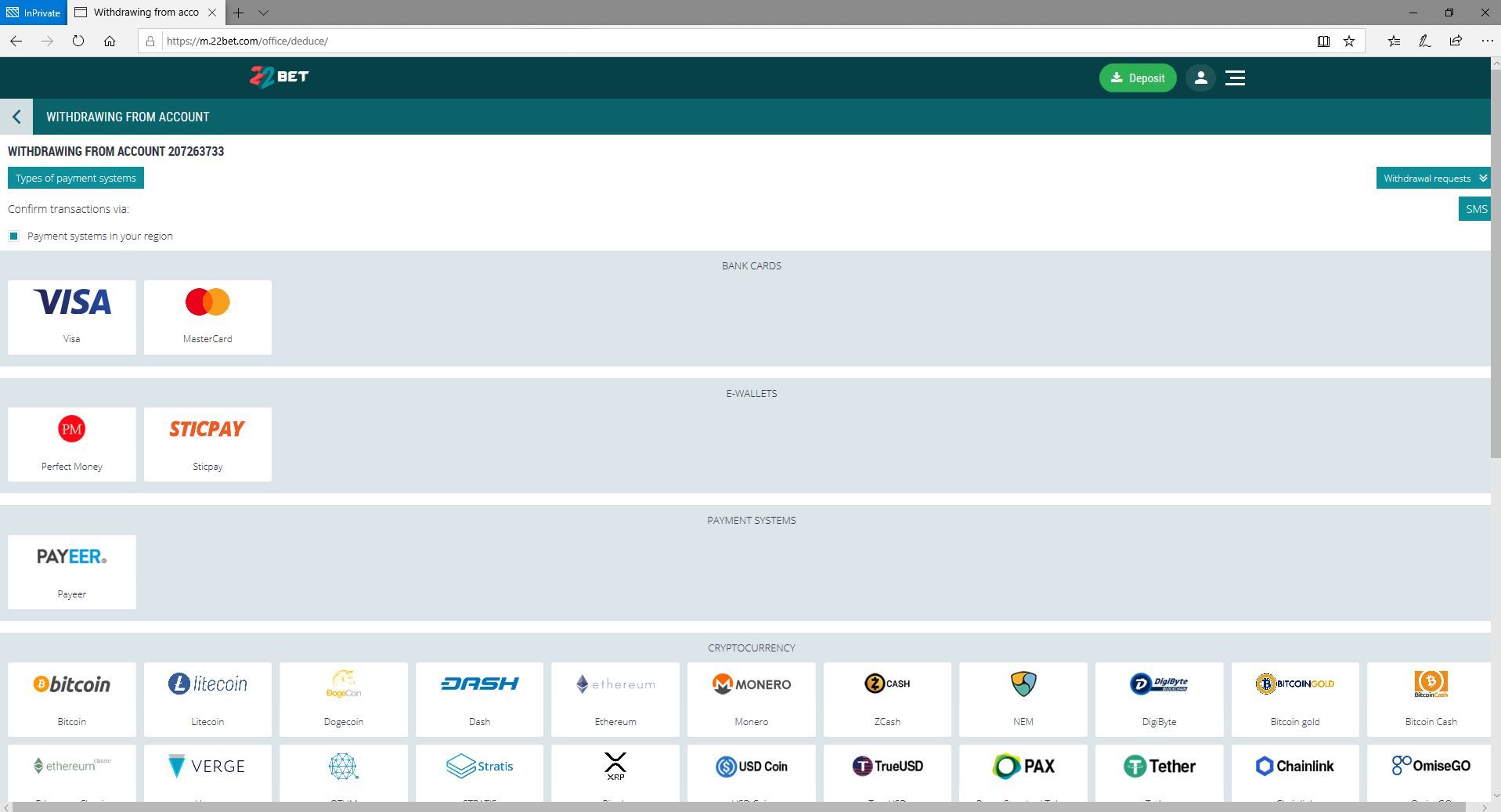This screenshot has width=1501, height=812.
Task: Choose Ethereum as payout method
Action: coord(615,699)
